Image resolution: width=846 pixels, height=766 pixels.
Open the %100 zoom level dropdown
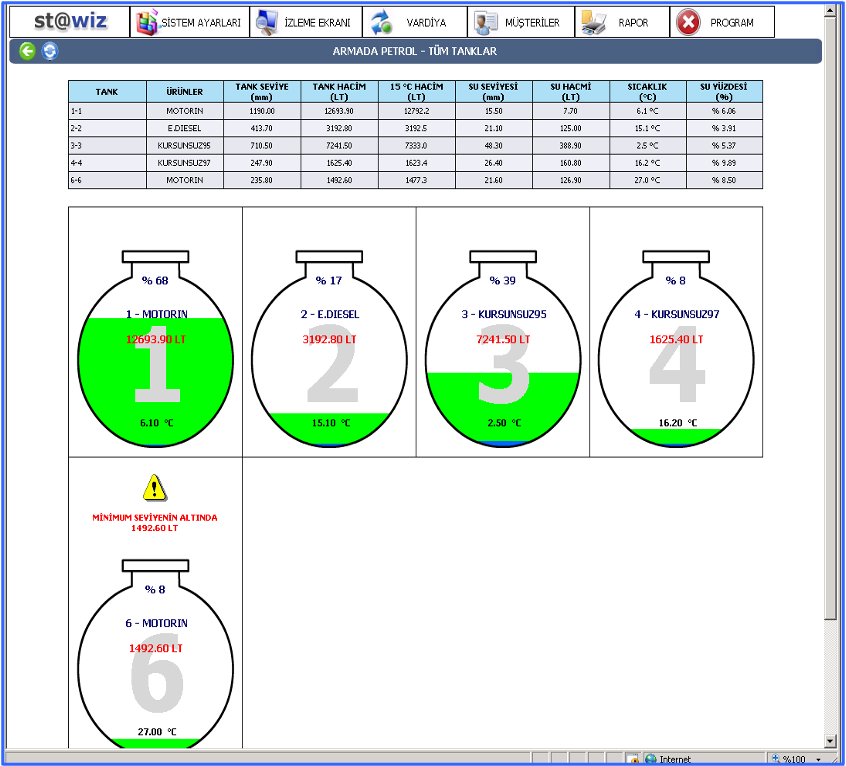tap(820, 759)
